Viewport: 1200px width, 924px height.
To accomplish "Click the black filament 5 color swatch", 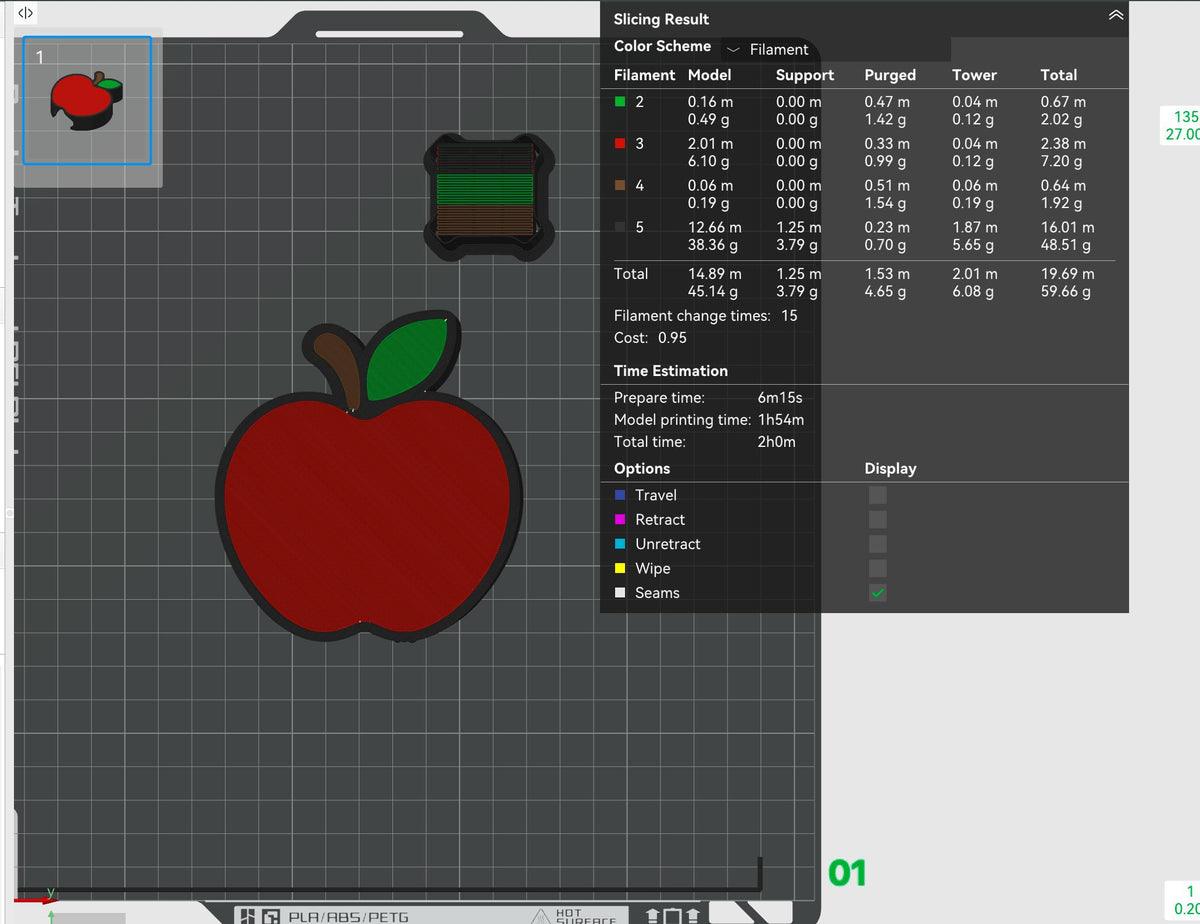I will [620, 228].
